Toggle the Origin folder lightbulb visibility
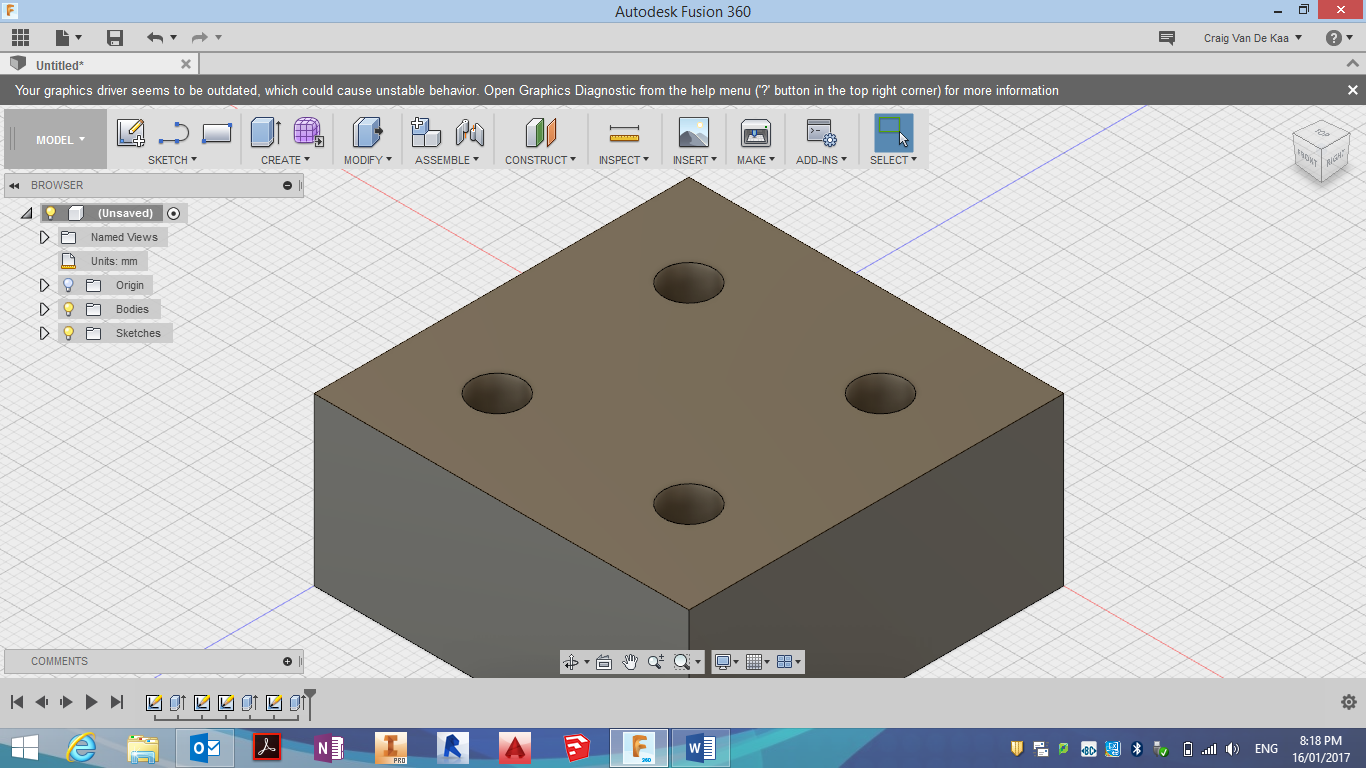1366x768 pixels. (x=69, y=285)
